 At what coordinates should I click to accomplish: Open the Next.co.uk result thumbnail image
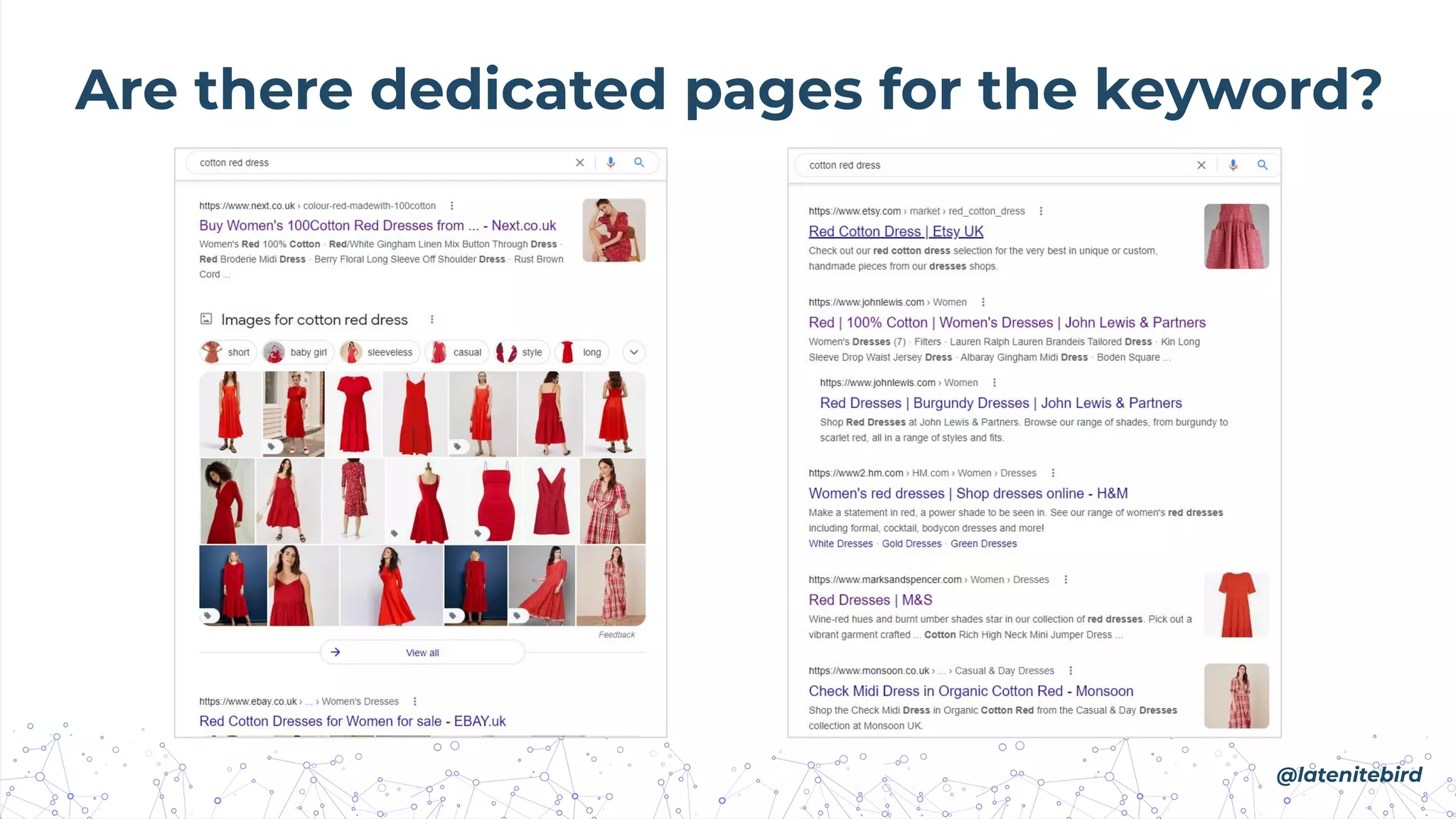[x=614, y=230]
